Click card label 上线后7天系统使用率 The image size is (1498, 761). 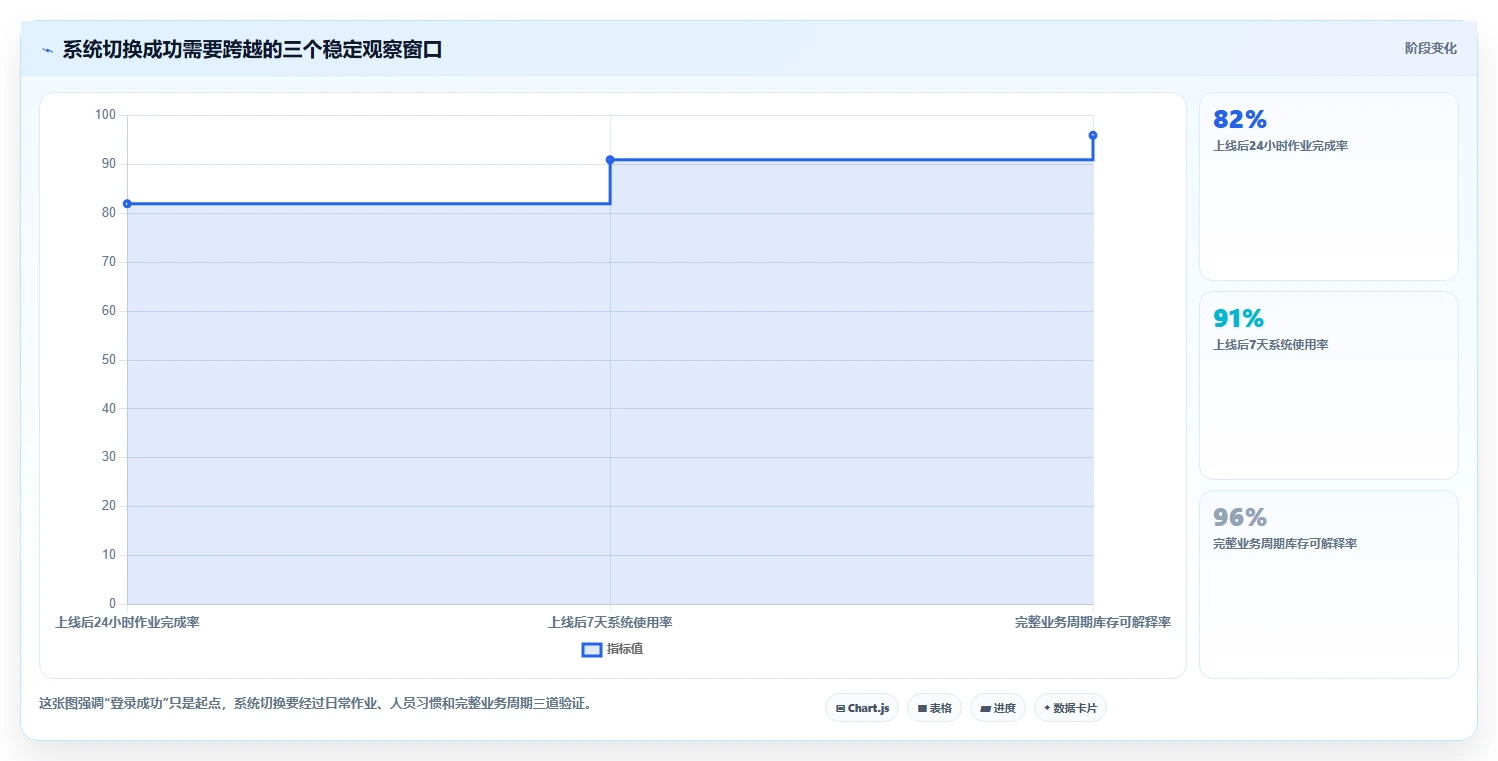tap(1271, 345)
